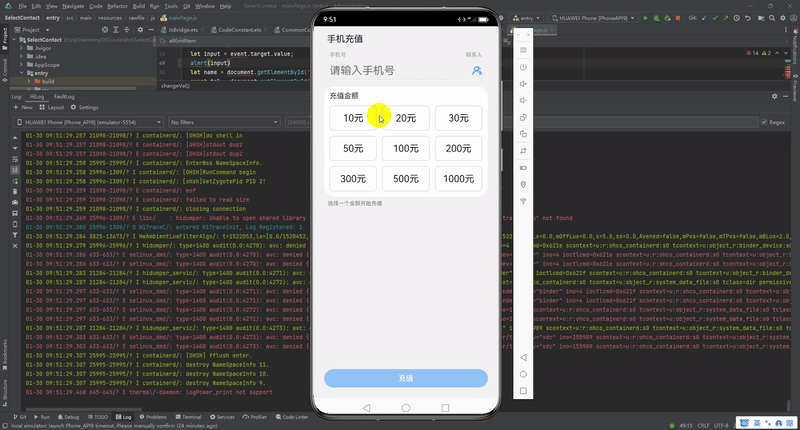Viewport: 800px width, 430px height.
Task: Click collapse all icon in Project panel
Action: pos(127,30)
